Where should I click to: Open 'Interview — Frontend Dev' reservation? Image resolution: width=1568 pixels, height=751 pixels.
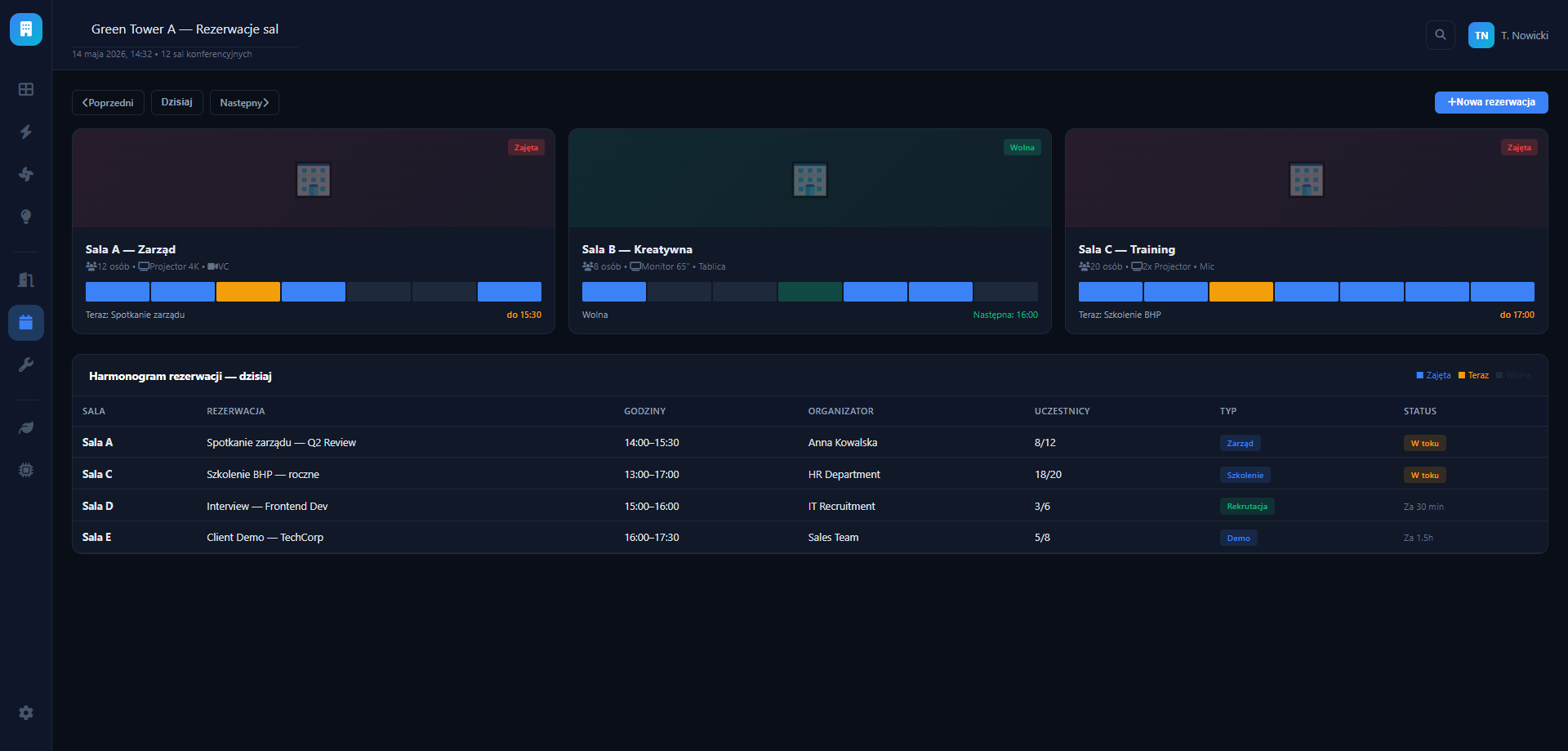coord(267,506)
